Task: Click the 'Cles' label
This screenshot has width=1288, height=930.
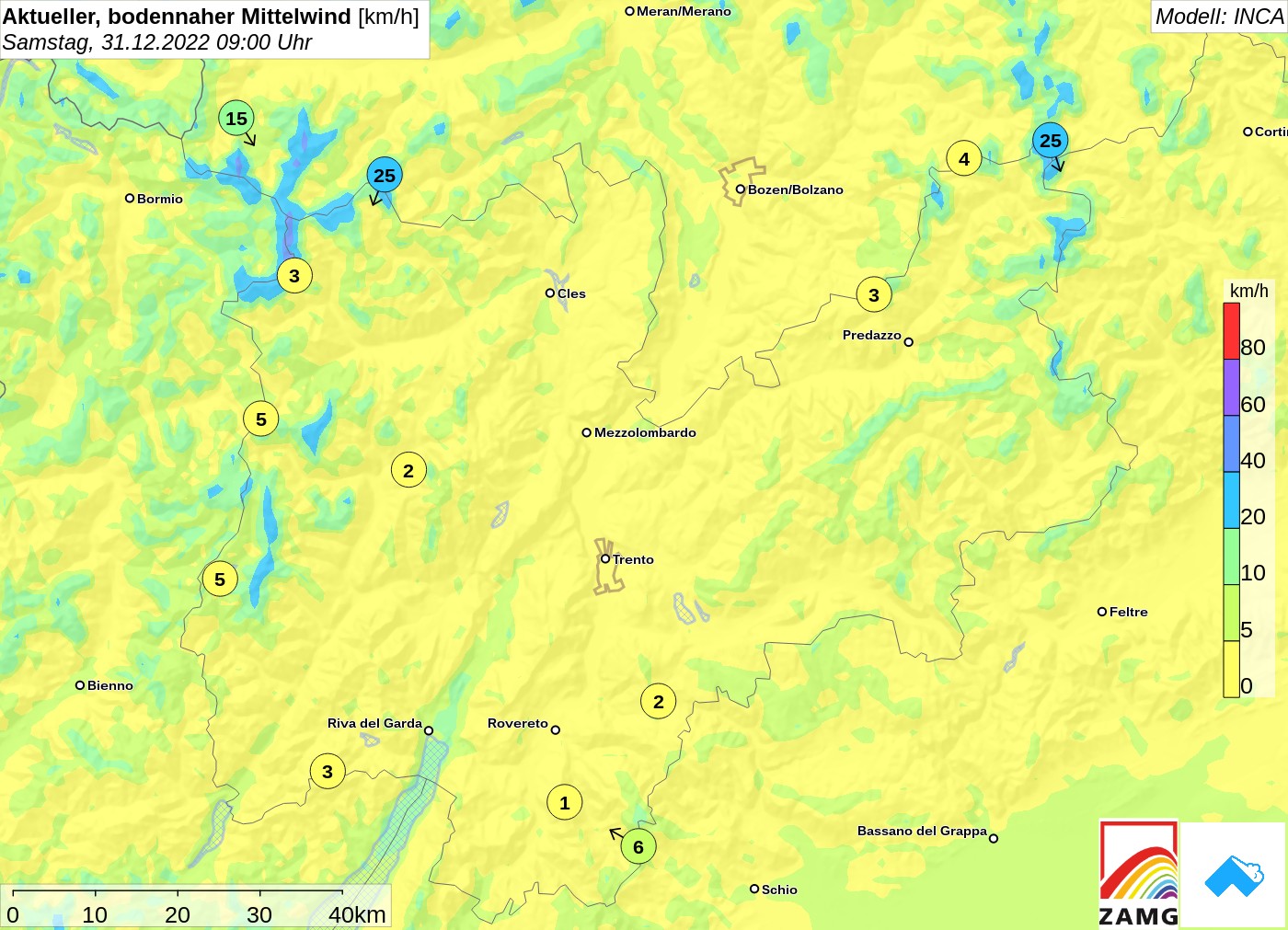Action: click(x=571, y=293)
